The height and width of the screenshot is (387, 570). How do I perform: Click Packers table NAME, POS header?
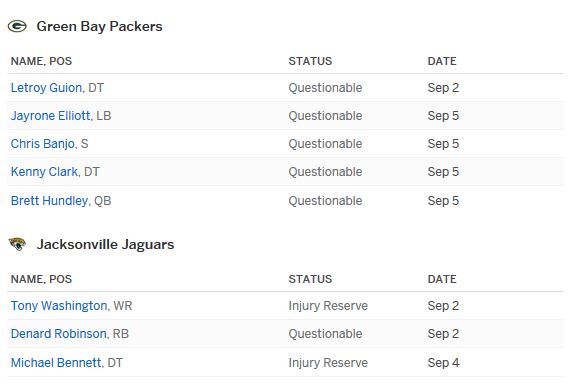41,61
